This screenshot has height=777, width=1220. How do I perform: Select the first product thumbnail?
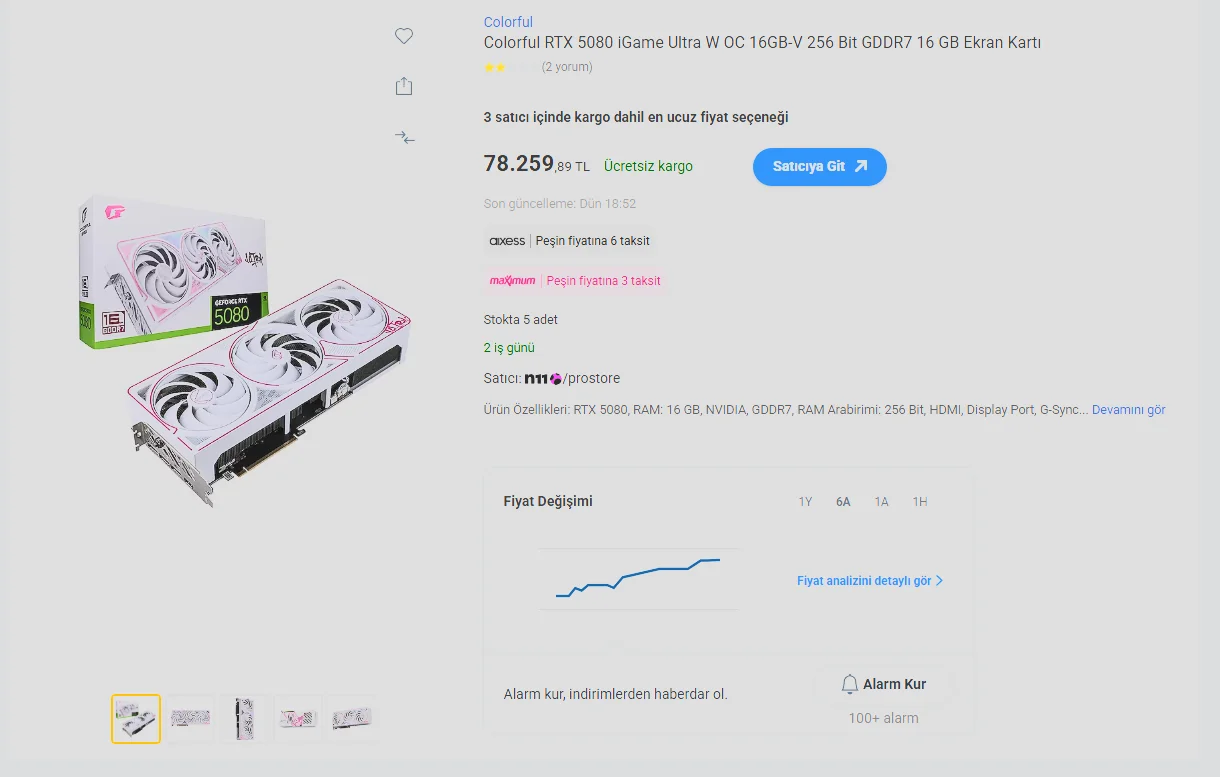coord(136,719)
